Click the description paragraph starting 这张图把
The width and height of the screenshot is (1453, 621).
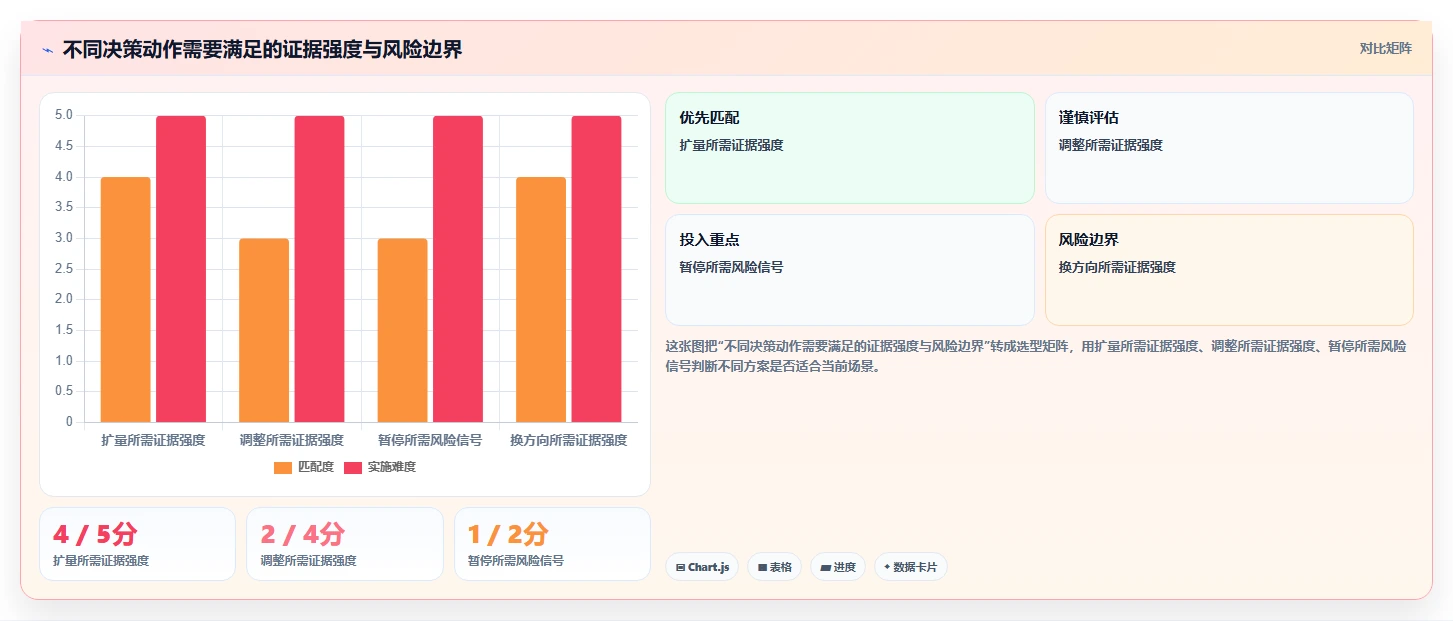point(1035,356)
